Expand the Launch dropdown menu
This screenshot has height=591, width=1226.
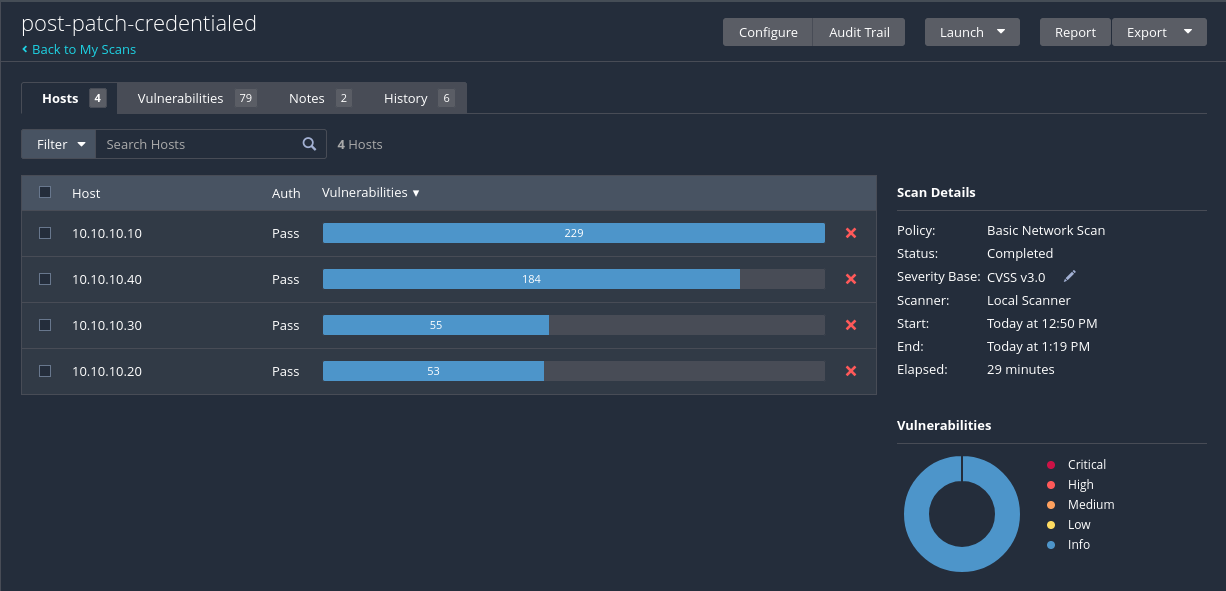972,32
